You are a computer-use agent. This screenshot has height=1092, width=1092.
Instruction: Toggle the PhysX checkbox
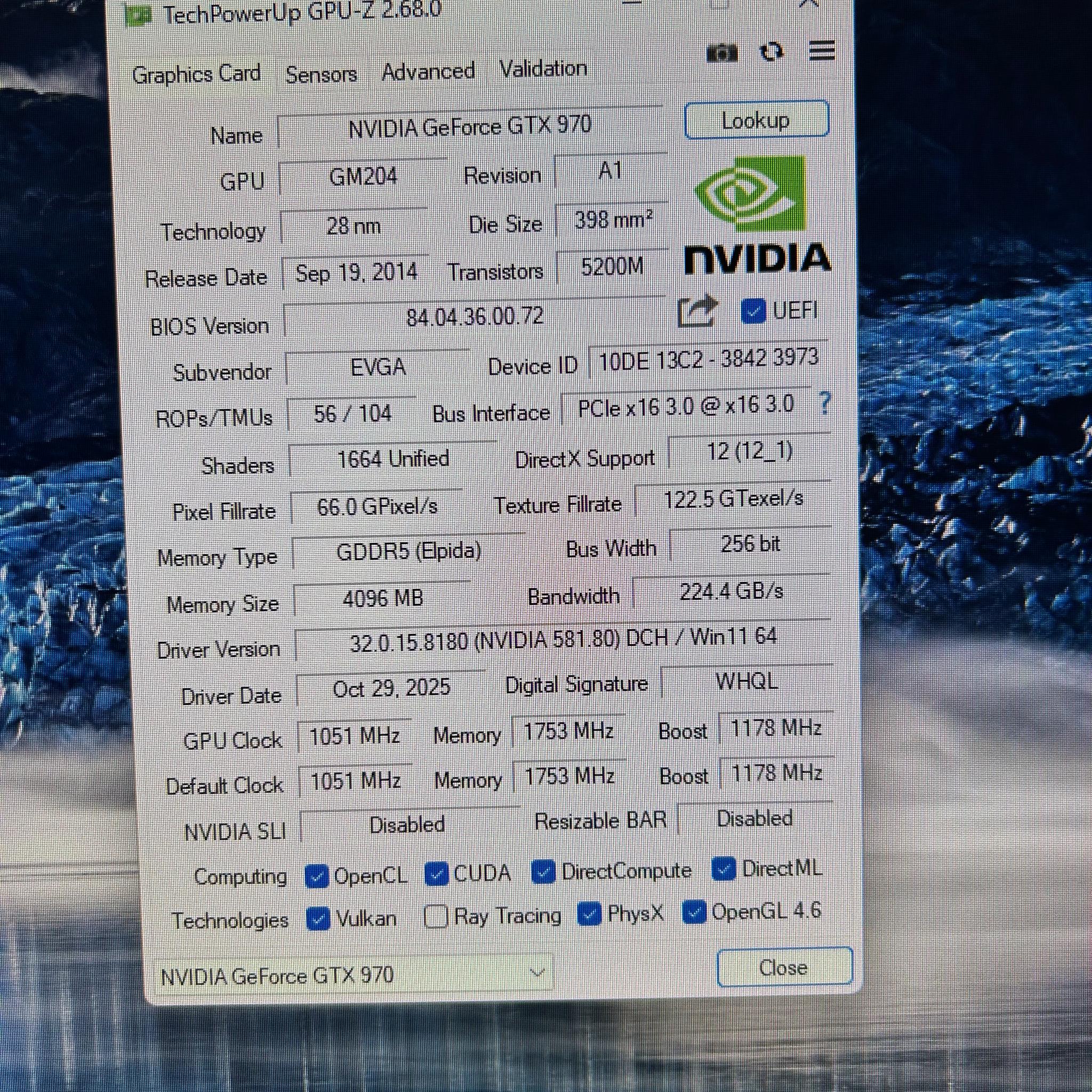point(590,914)
